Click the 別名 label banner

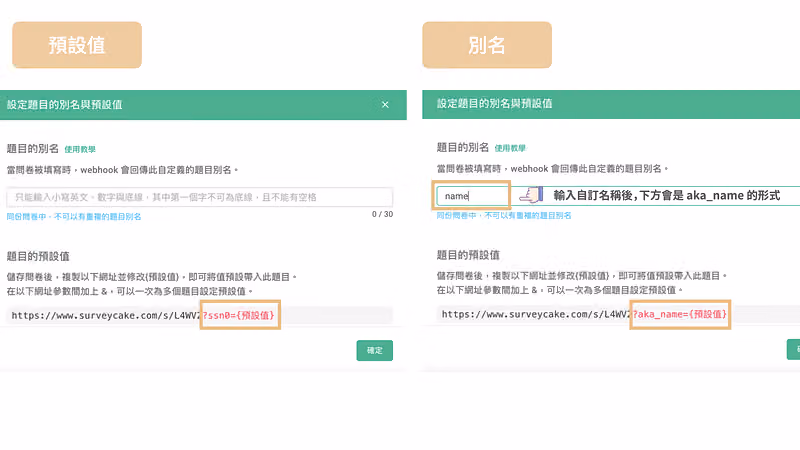tap(487, 45)
